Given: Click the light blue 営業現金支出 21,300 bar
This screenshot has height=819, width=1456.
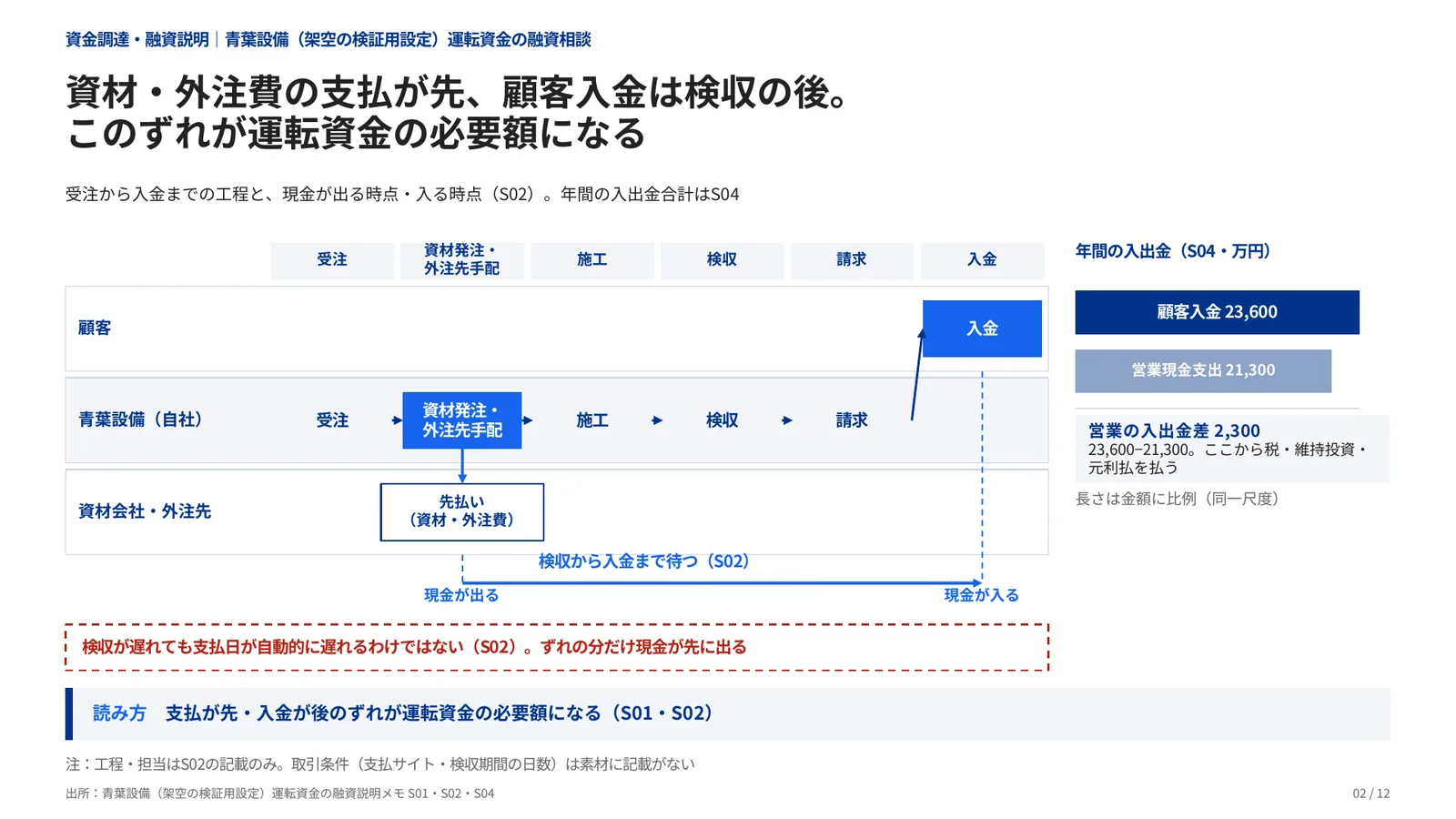Looking at the screenshot, I should click(1203, 370).
